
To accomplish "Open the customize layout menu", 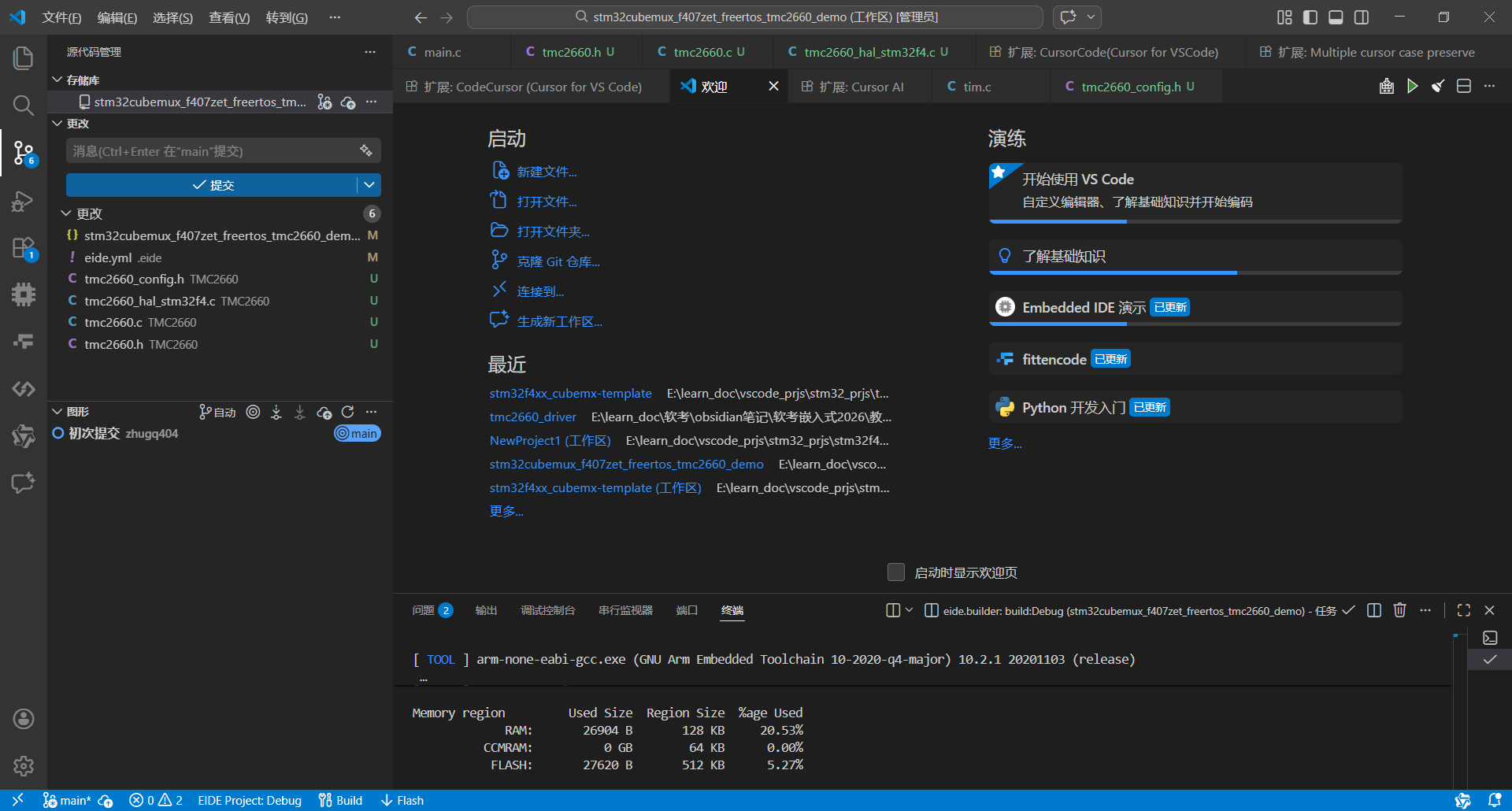I will click(x=1284, y=17).
